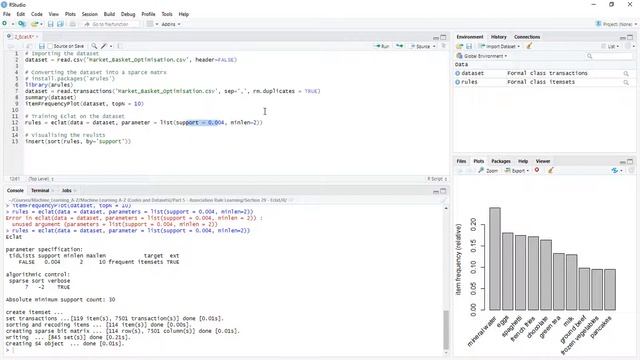Click Top Level scope selector in status bar

pyautogui.click(x=41, y=179)
